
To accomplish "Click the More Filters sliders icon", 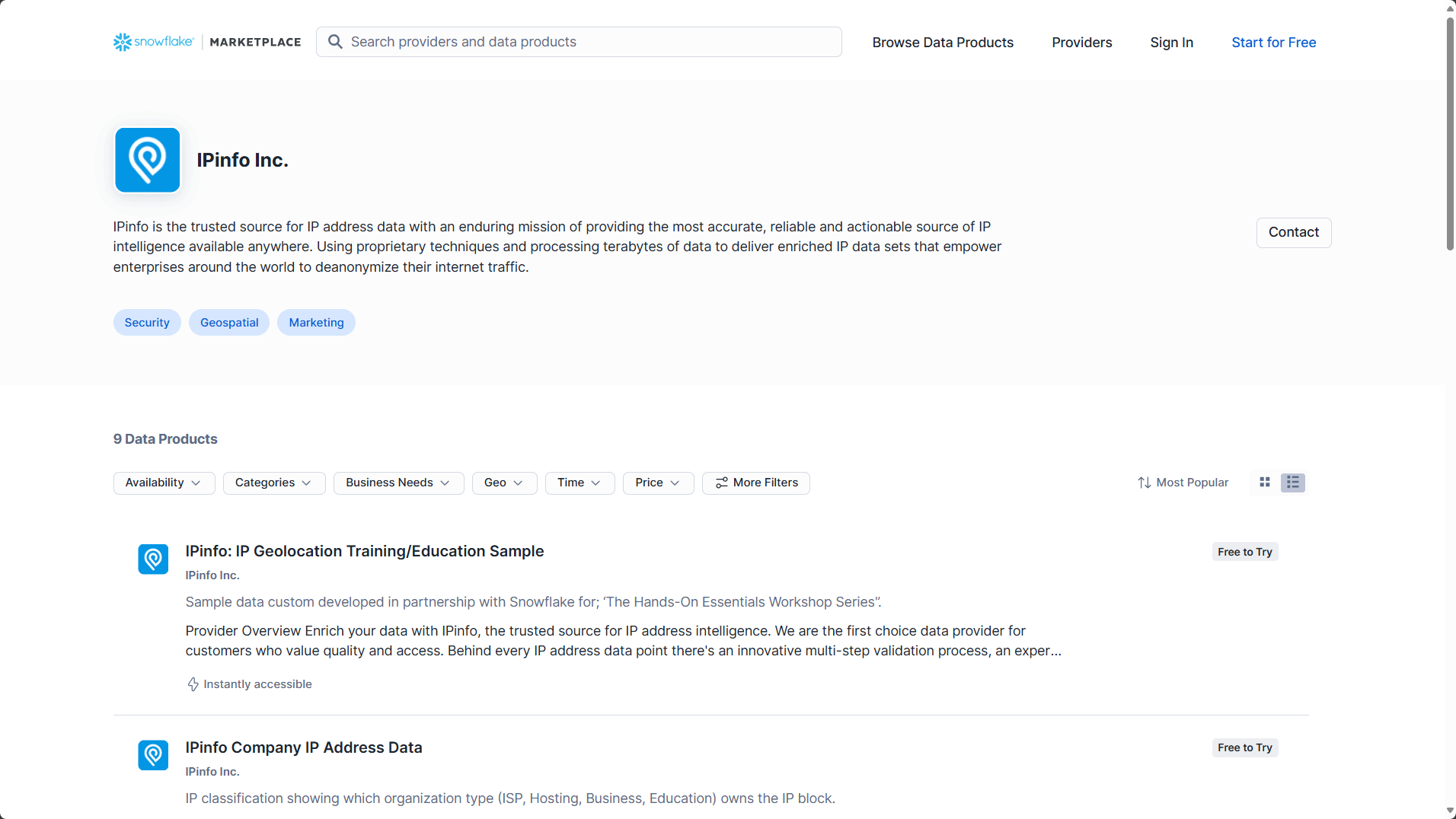I will [x=722, y=483].
